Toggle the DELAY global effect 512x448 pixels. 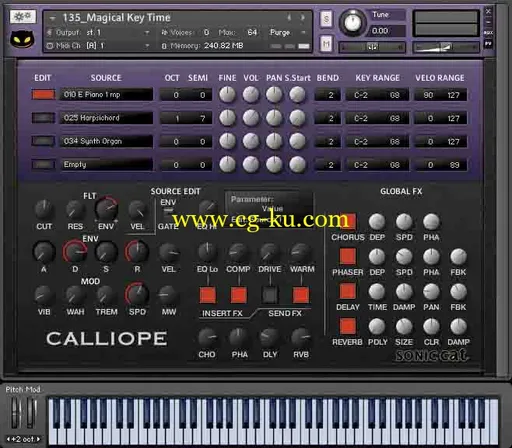point(348,291)
